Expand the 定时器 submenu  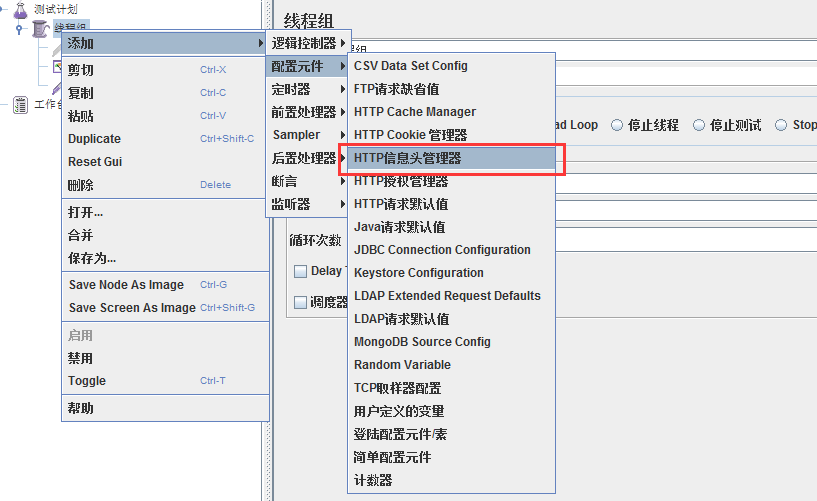pyautogui.click(x=308, y=89)
